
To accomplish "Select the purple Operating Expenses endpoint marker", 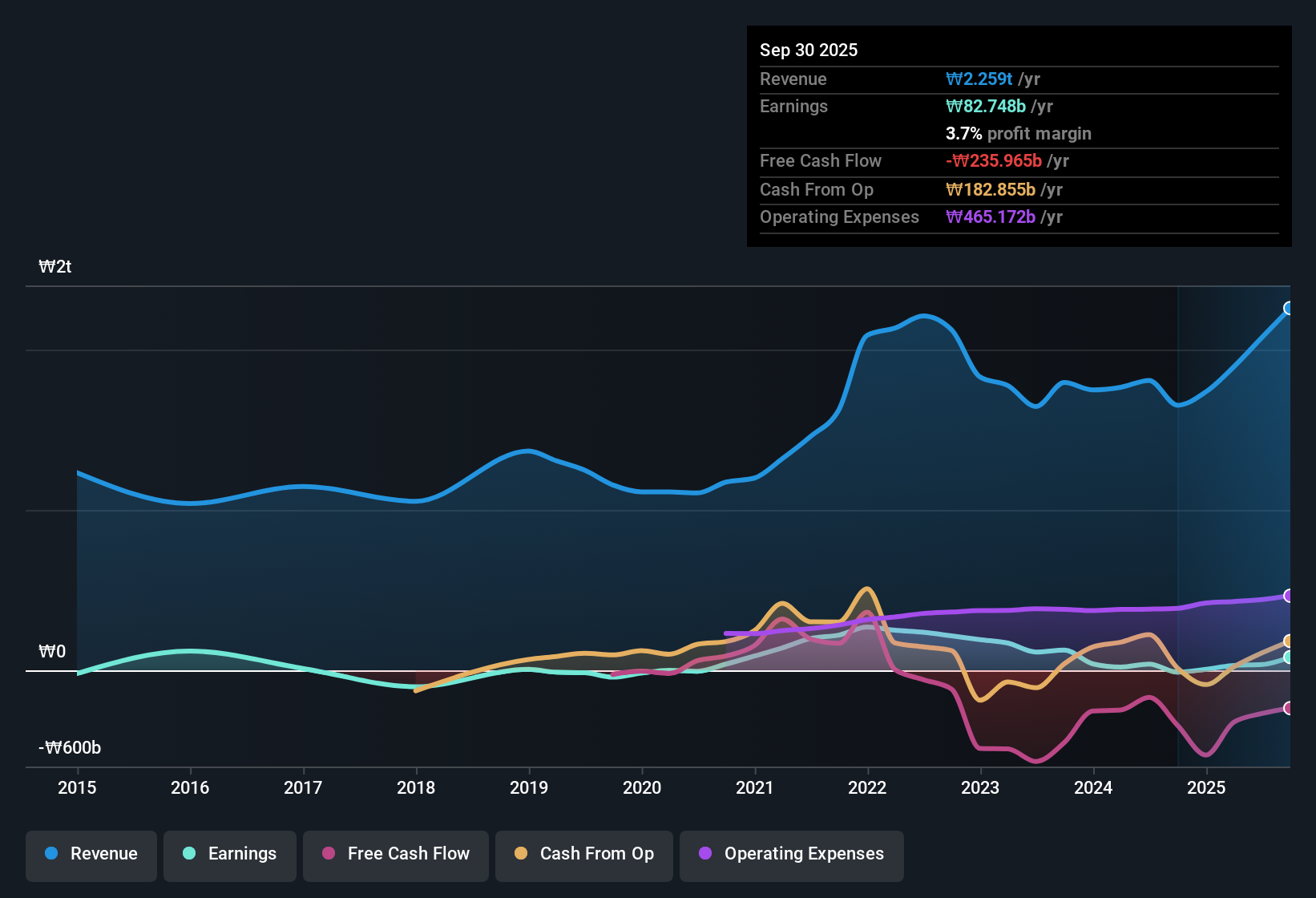I will tap(1289, 595).
